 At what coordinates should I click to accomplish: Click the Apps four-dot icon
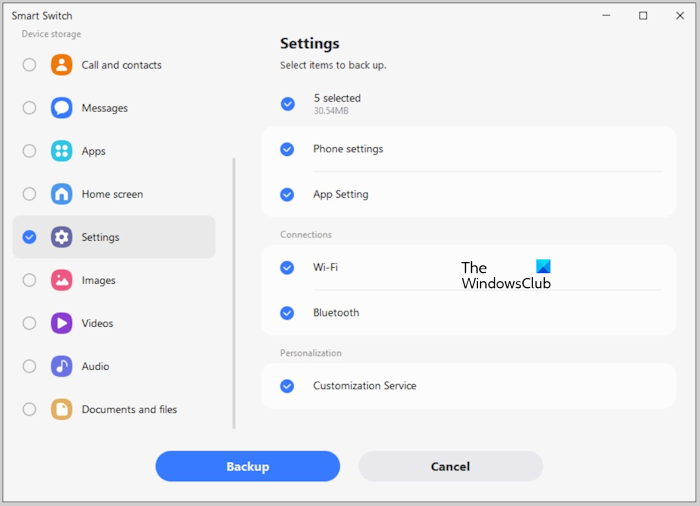pos(62,151)
